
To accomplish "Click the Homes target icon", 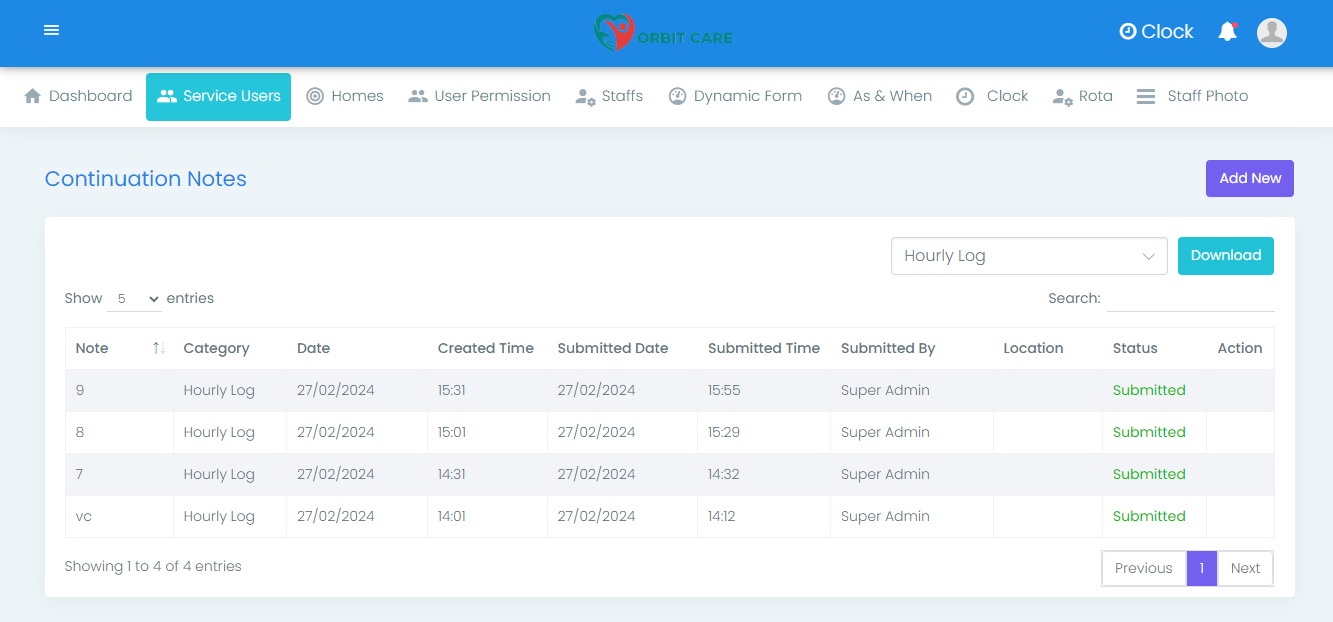I will coord(315,96).
